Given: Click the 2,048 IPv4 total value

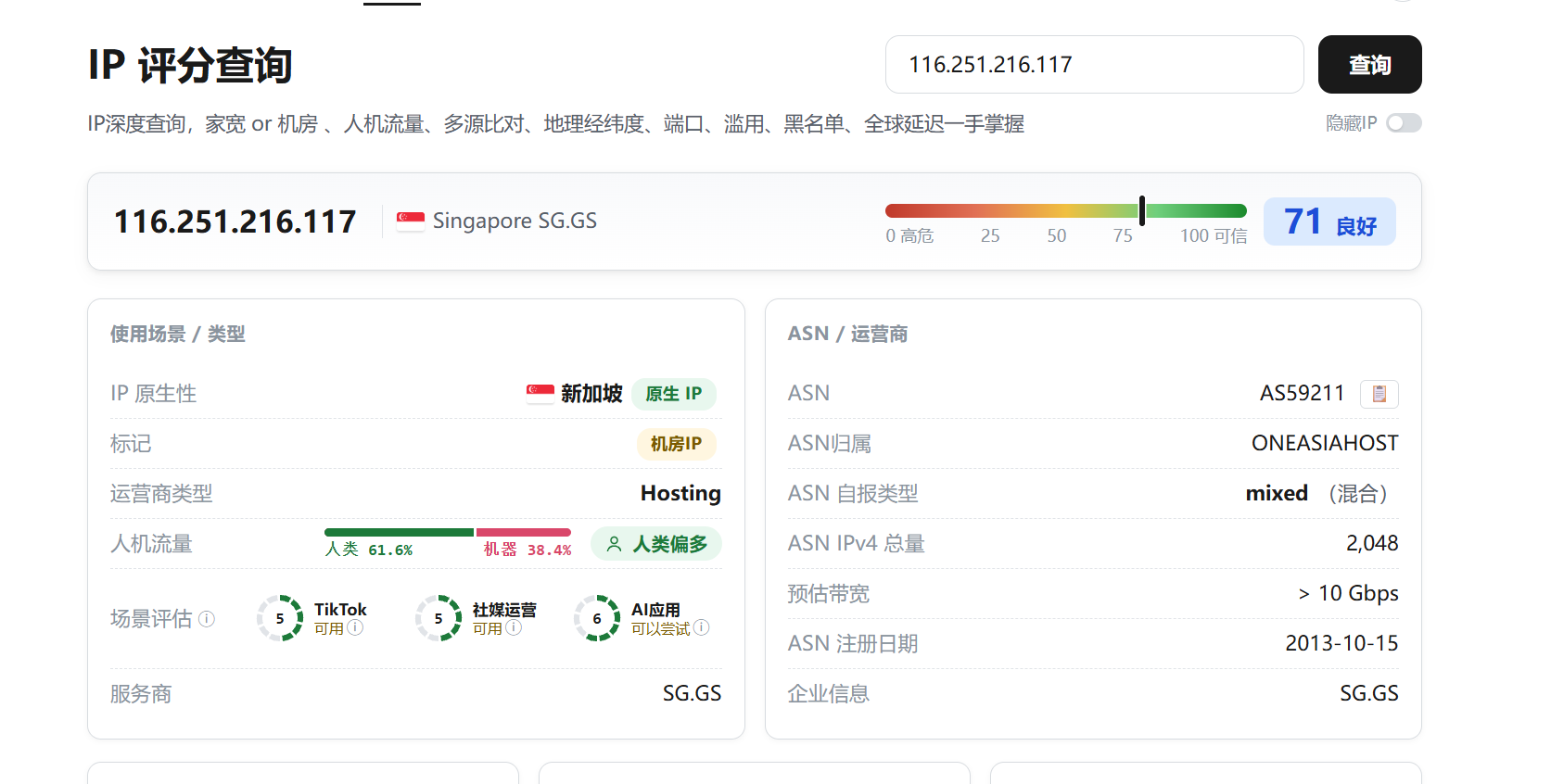Looking at the screenshot, I should coord(1372,543).
